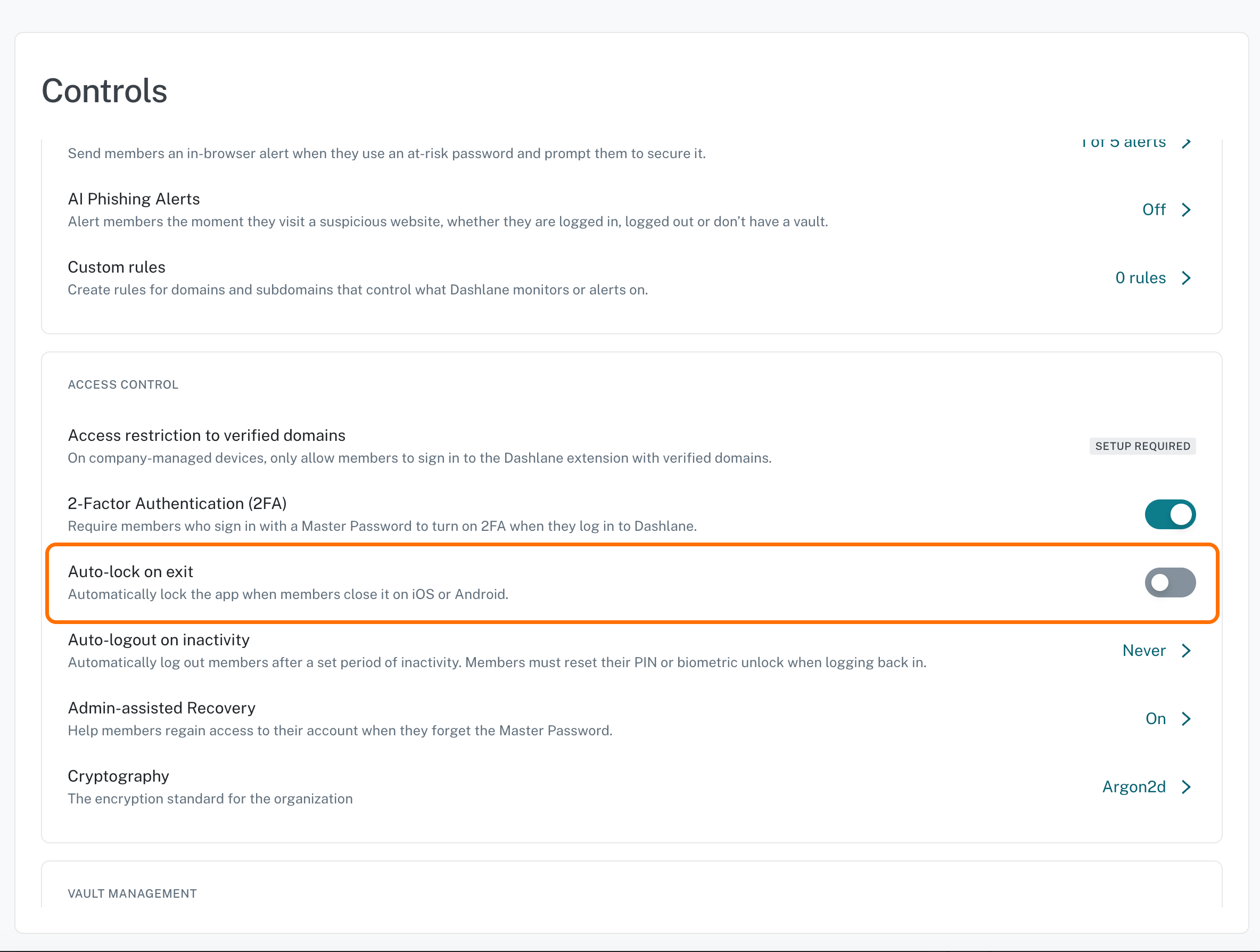This screenshot has width=1260, height=952.
Task: Expand the Custom rules 0 rules option
Action: click(x=1140, y=278)
